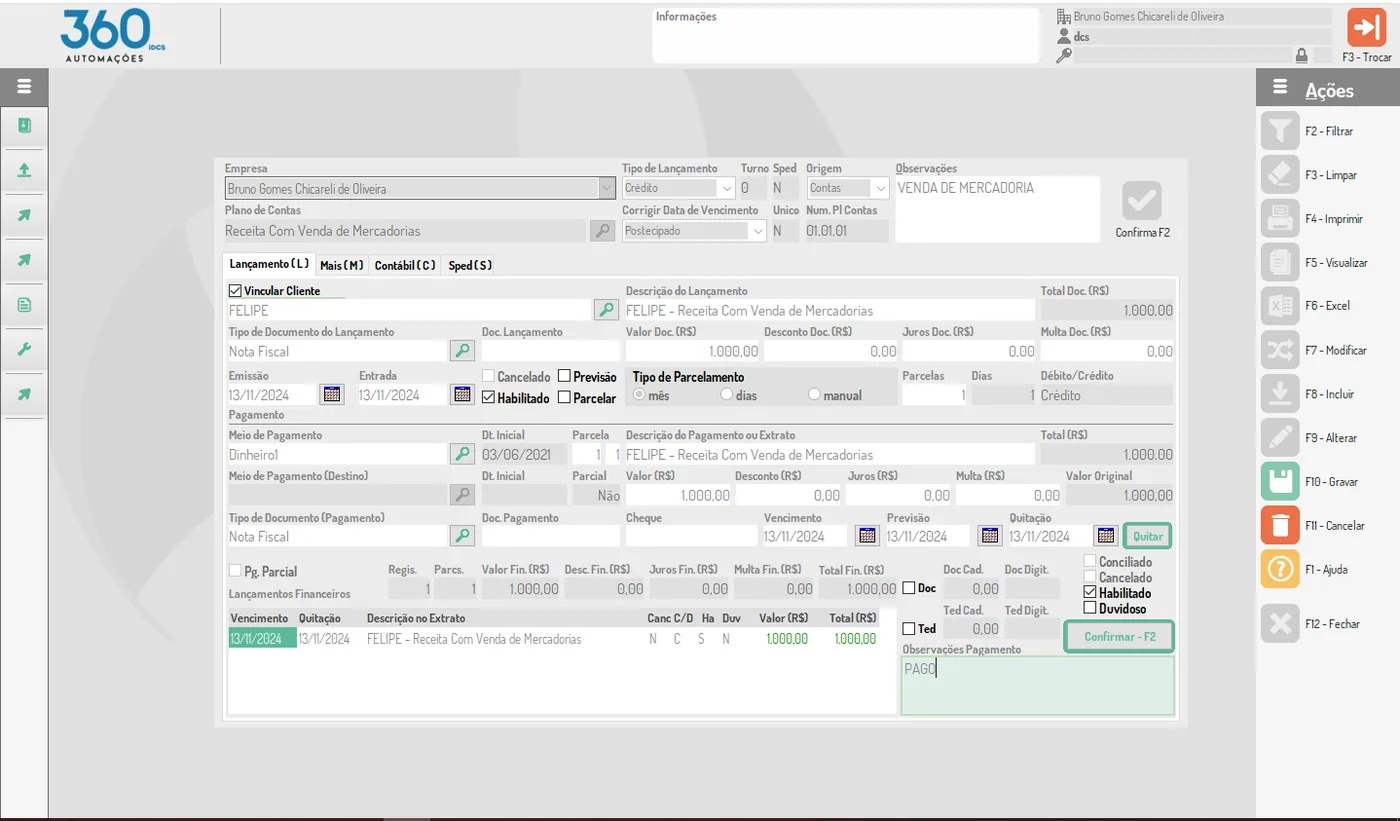The width and height of the screenshot is (1400, 821).
Task: Click the wrench icon in left sidebar
Action: (x=24, y=349)
